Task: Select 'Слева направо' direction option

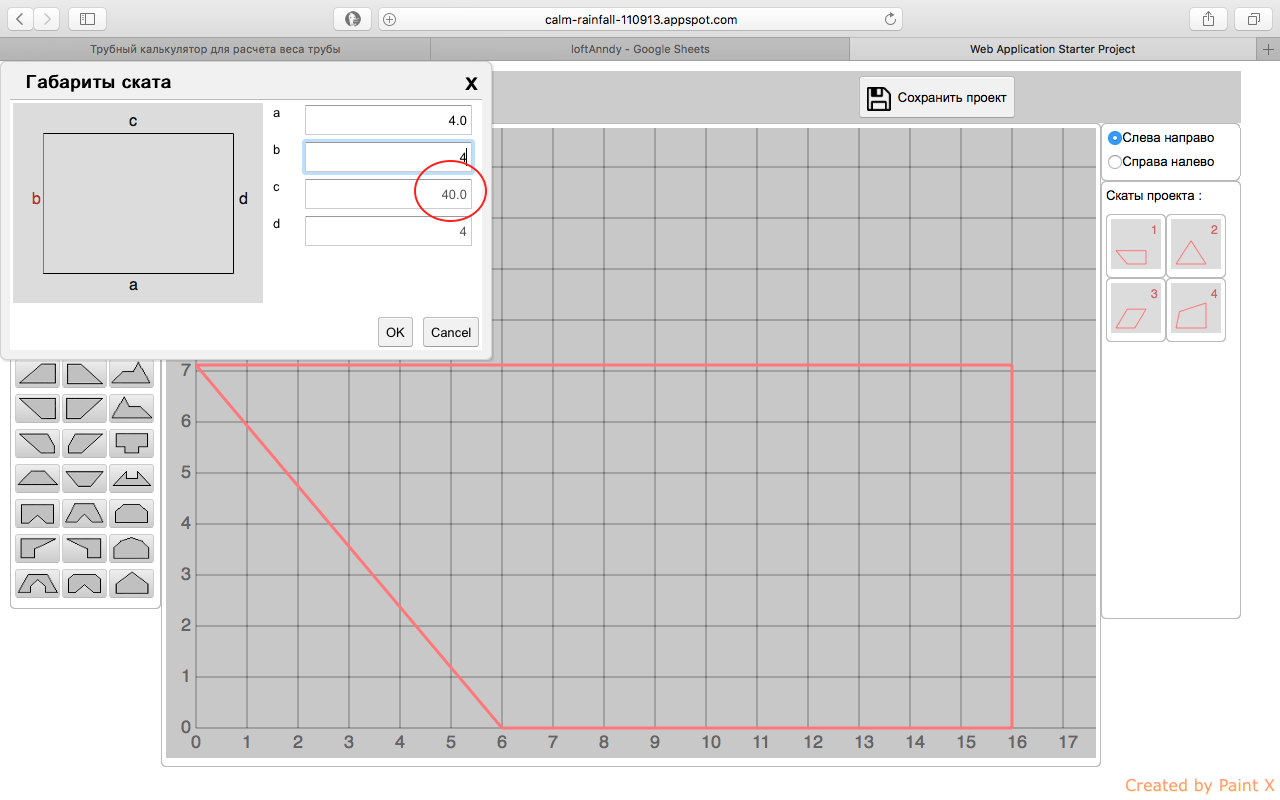Action: (1115, 138)
